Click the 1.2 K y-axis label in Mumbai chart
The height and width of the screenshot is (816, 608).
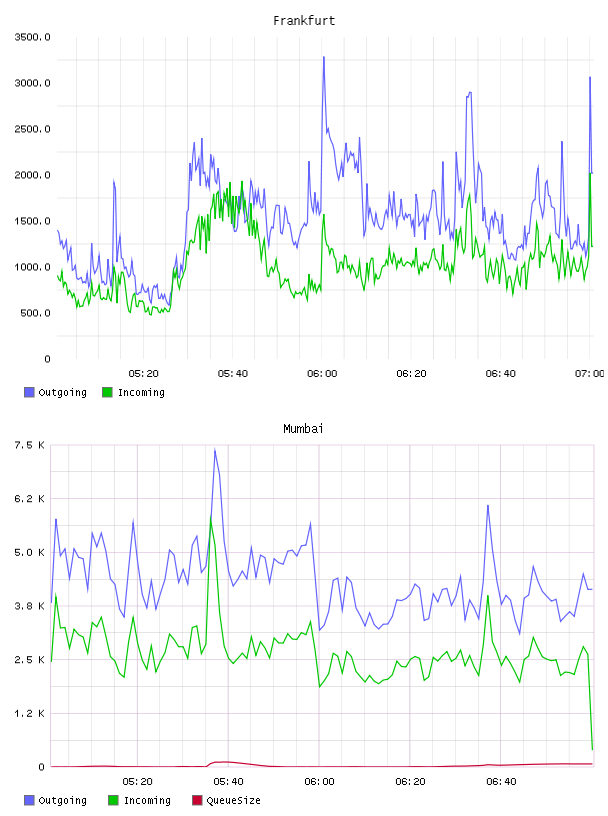tap(30, 713)
